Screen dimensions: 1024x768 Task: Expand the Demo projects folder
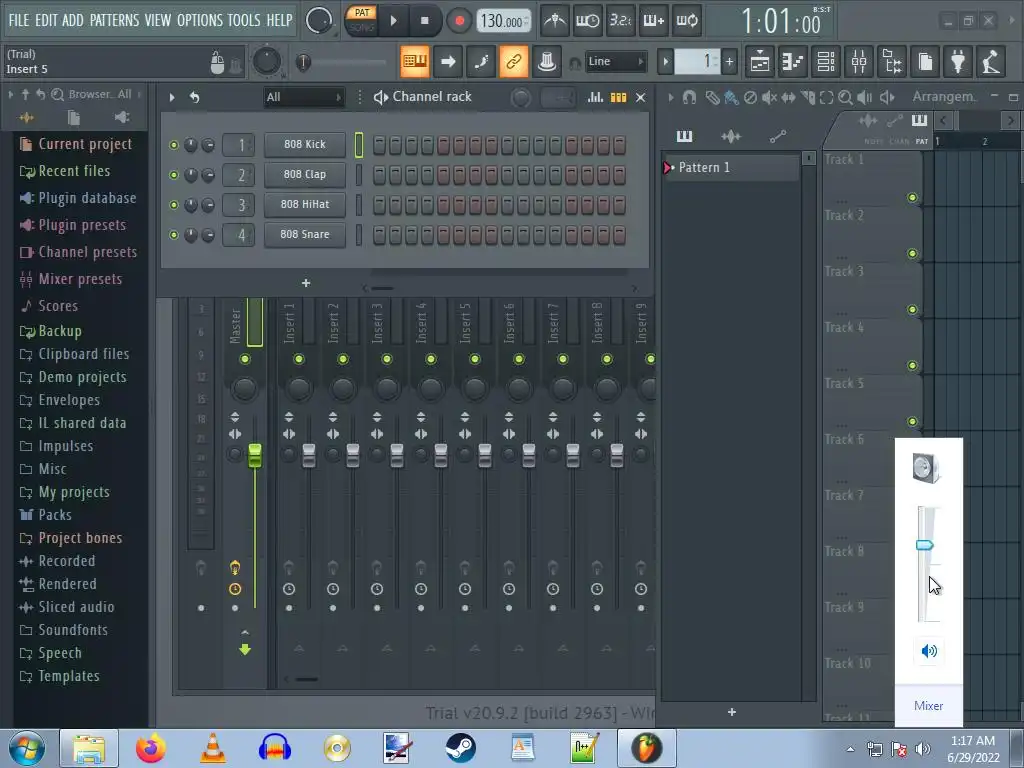point(82,377)
